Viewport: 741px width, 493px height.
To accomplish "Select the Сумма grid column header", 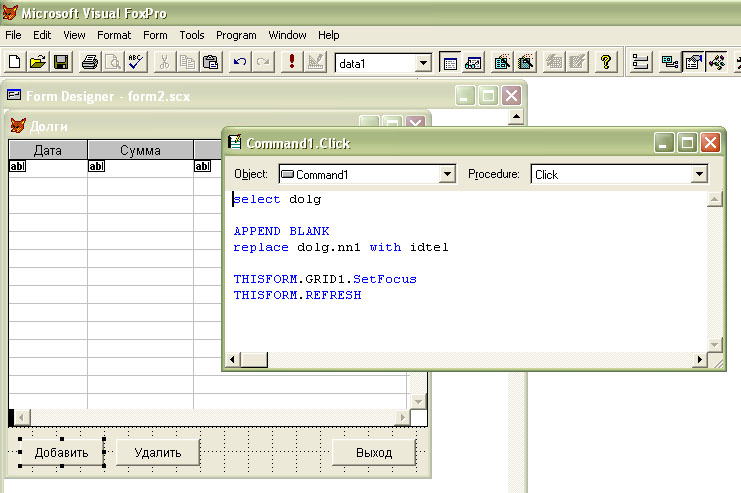I will pos(140,151).
